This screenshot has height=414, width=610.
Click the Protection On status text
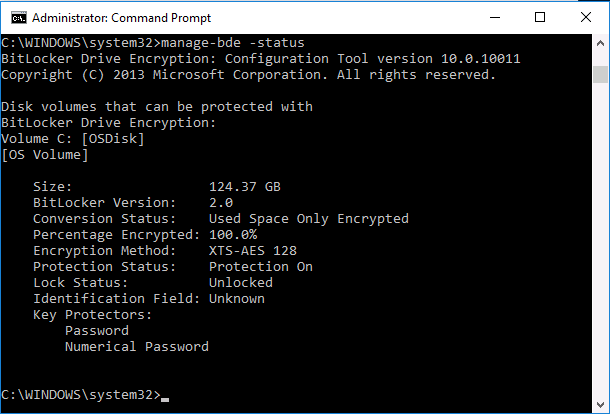click(x=261, y=267)
